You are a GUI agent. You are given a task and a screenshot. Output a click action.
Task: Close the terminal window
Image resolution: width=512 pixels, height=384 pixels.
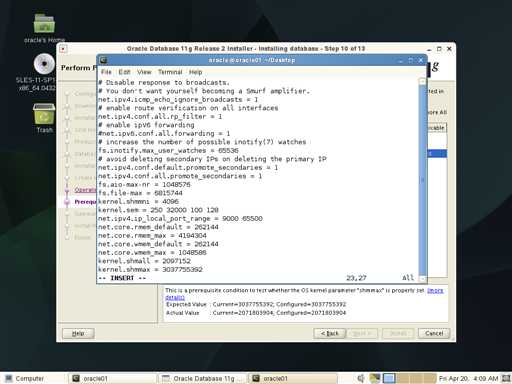pyautogui.click(x=421, y=60)
